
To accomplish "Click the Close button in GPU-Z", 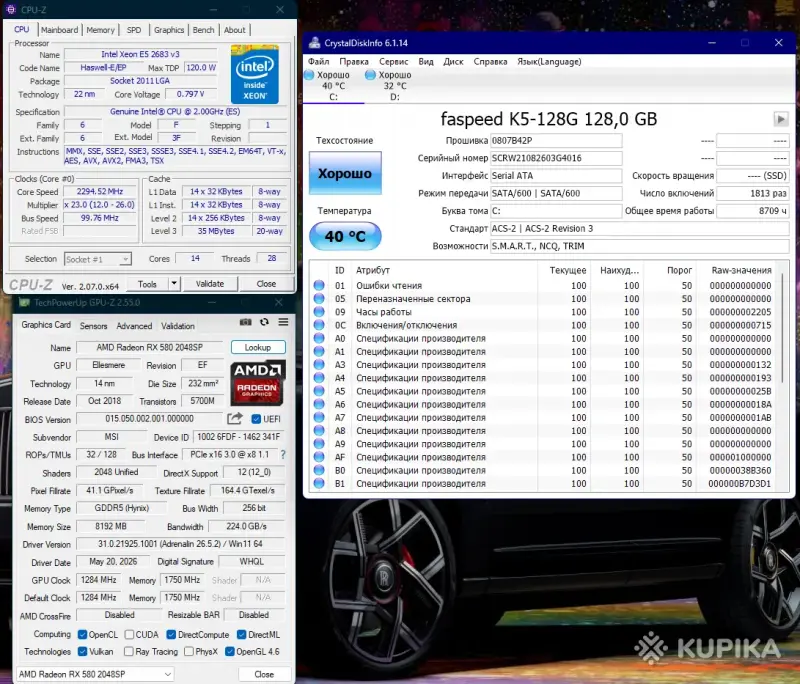I will click(x=264, y=674).
